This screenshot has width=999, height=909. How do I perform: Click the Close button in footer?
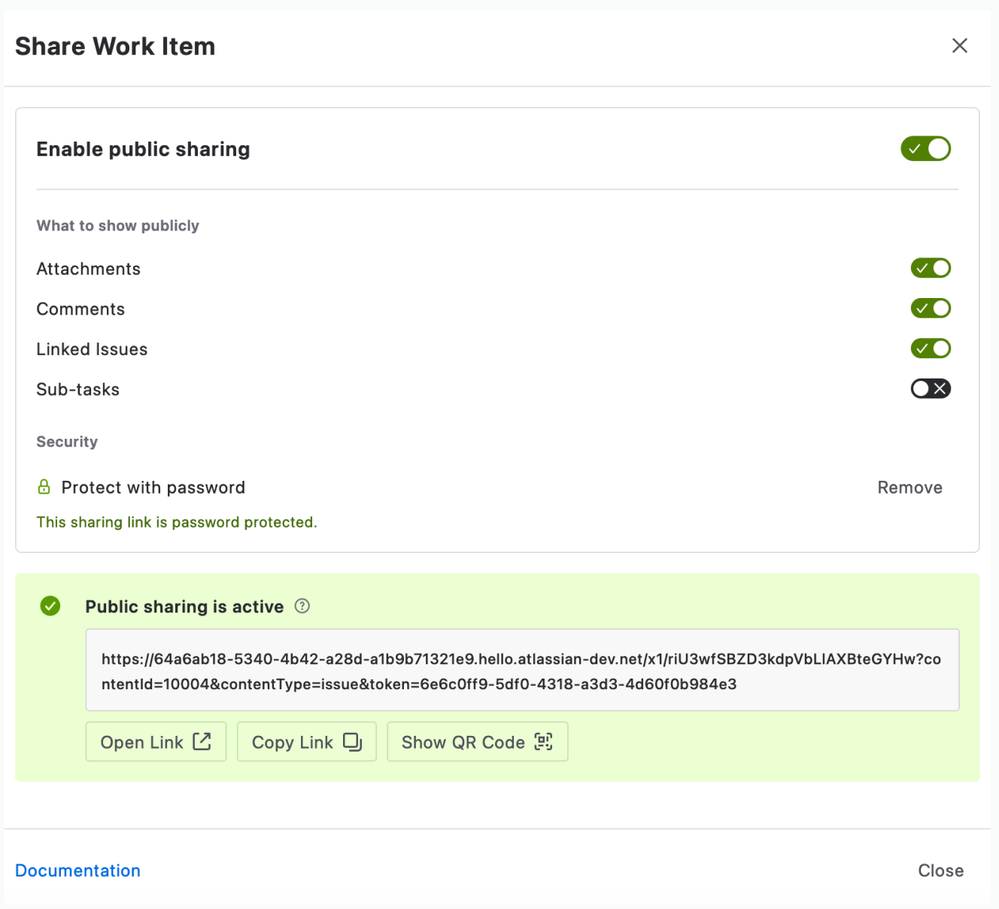click(x=940, y=870)
